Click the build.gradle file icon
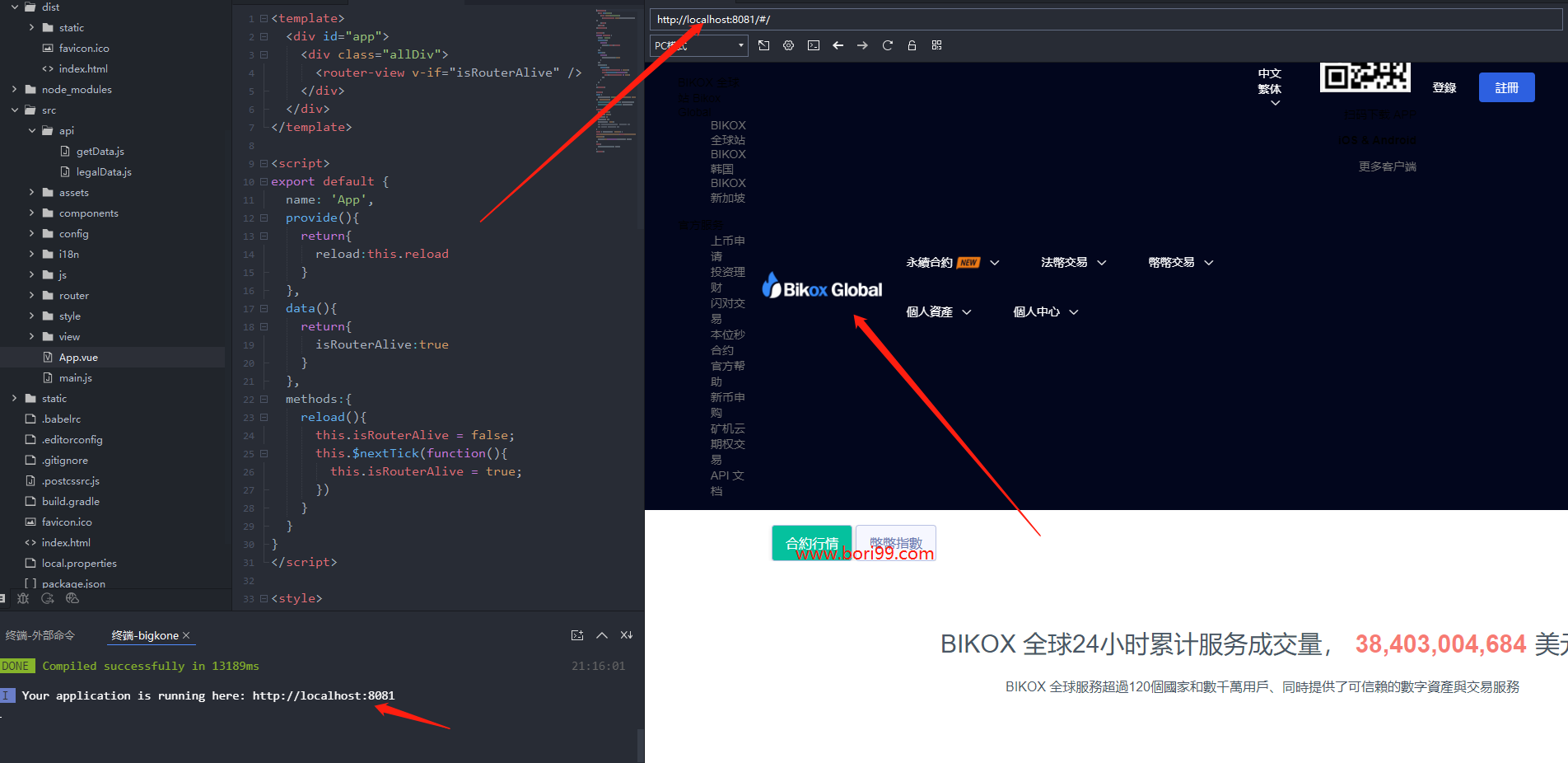Image resolution: width=1568 pixels, height=763 pixels. point(30,502)
